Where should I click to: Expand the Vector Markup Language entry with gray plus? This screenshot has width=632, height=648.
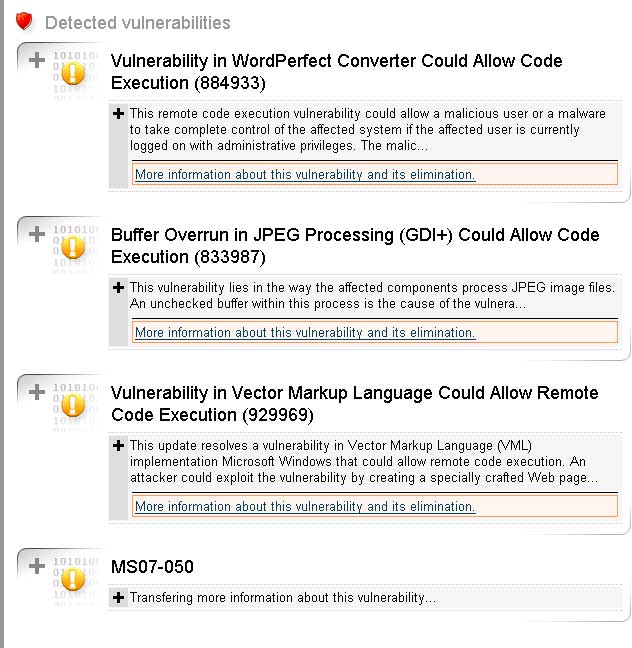pos(37,392)
